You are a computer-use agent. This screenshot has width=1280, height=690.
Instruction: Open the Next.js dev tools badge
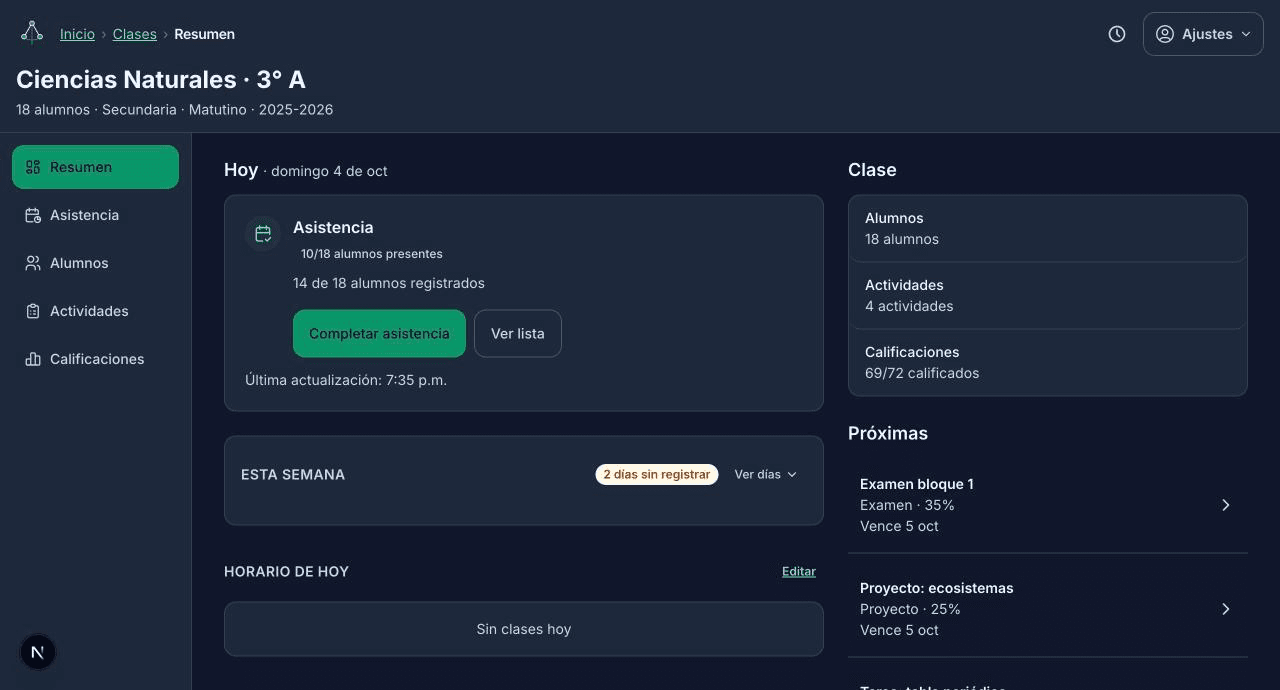(x=38, y=652)
